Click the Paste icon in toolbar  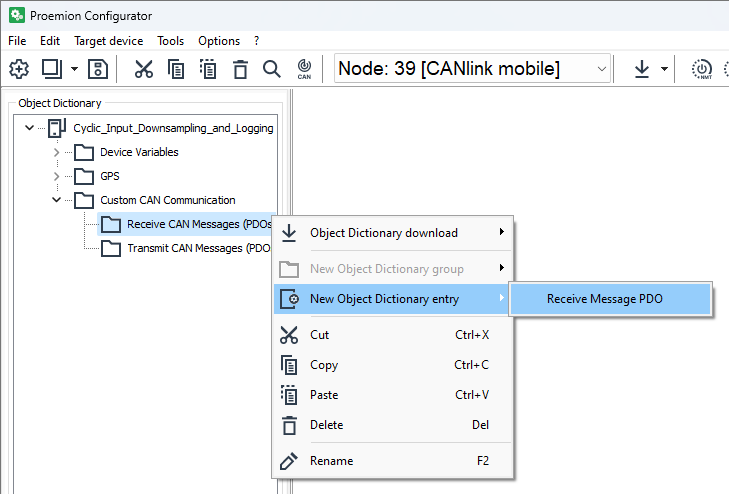pos(208,69)
